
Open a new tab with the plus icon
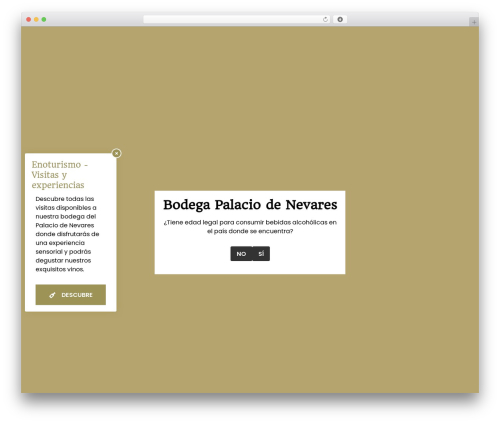pos(474,22)
